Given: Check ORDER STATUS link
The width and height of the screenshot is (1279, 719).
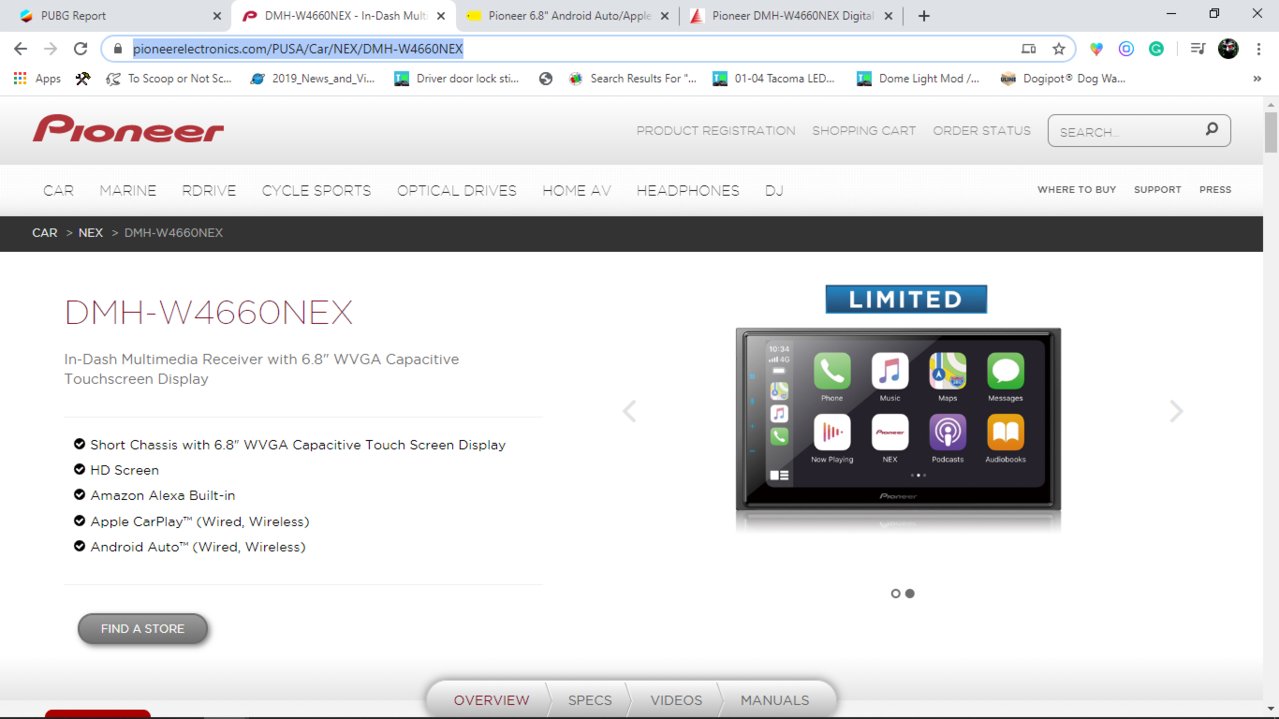Looking at the screenshot, I should 982,131.
